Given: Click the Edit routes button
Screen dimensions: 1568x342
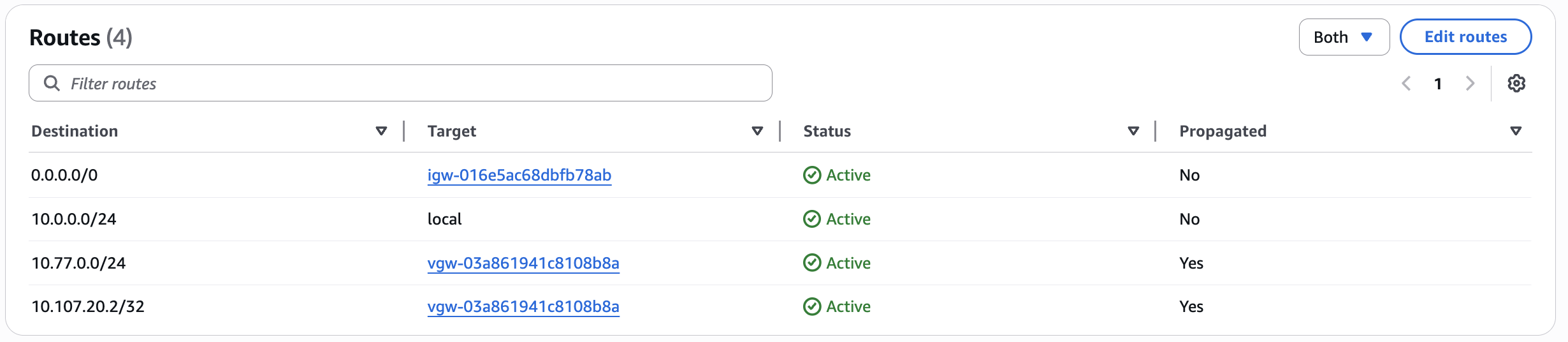Looking at the screenshot, I should (1465, 37).
